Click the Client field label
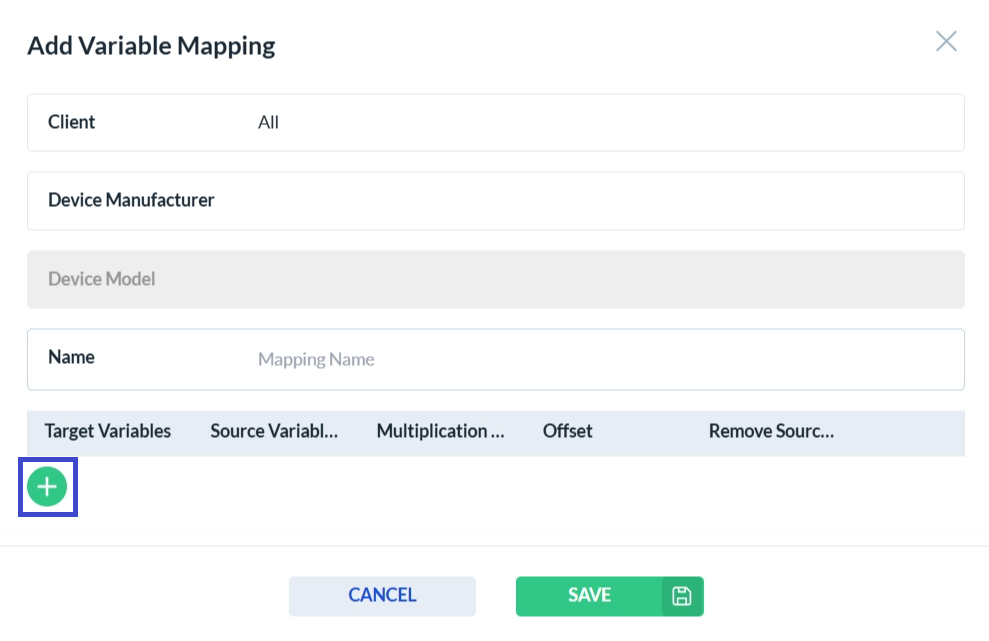Image resolution: width=989 pixels, height=641 pixels. (x=72, y=122)
